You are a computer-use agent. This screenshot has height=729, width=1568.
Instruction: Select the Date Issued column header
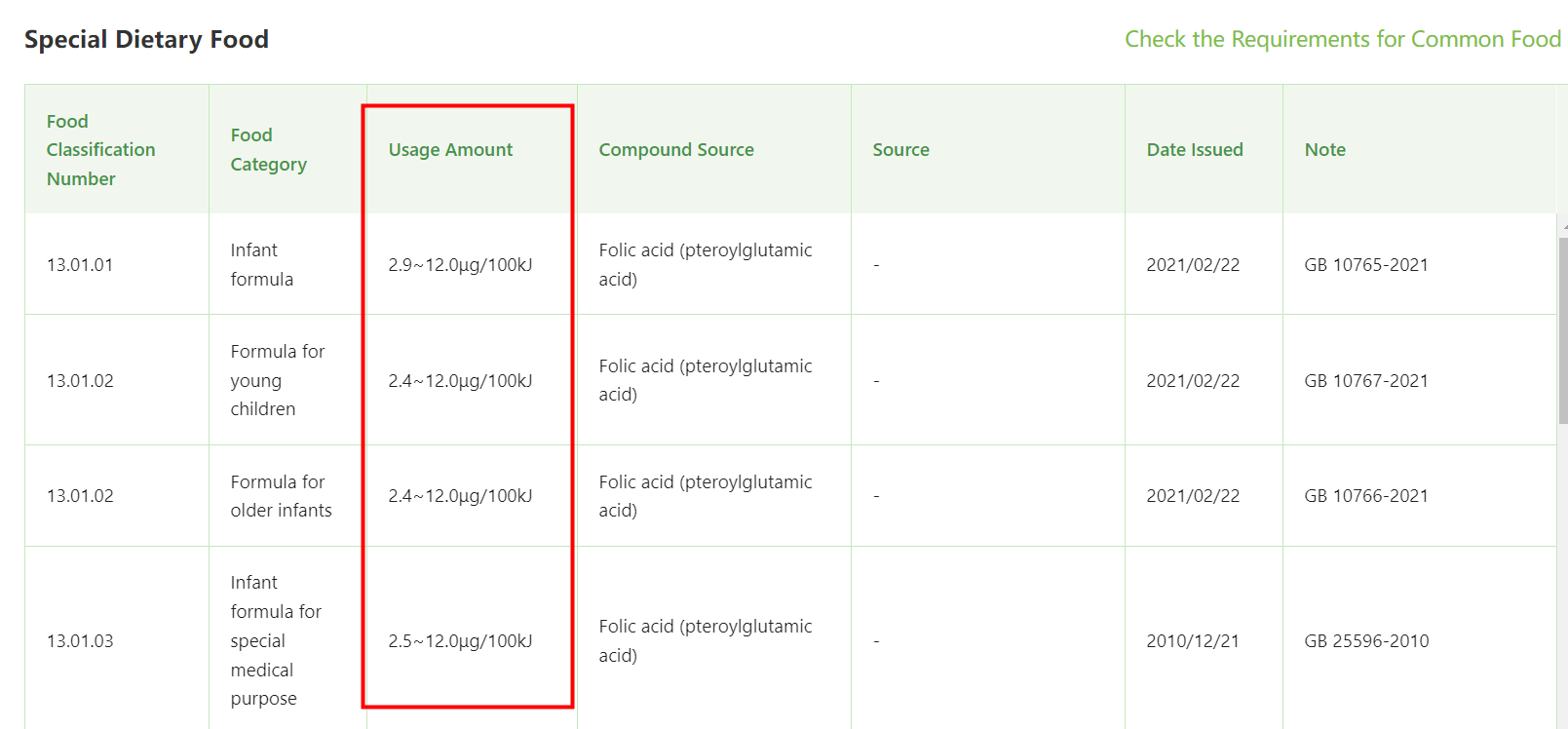1195,150
